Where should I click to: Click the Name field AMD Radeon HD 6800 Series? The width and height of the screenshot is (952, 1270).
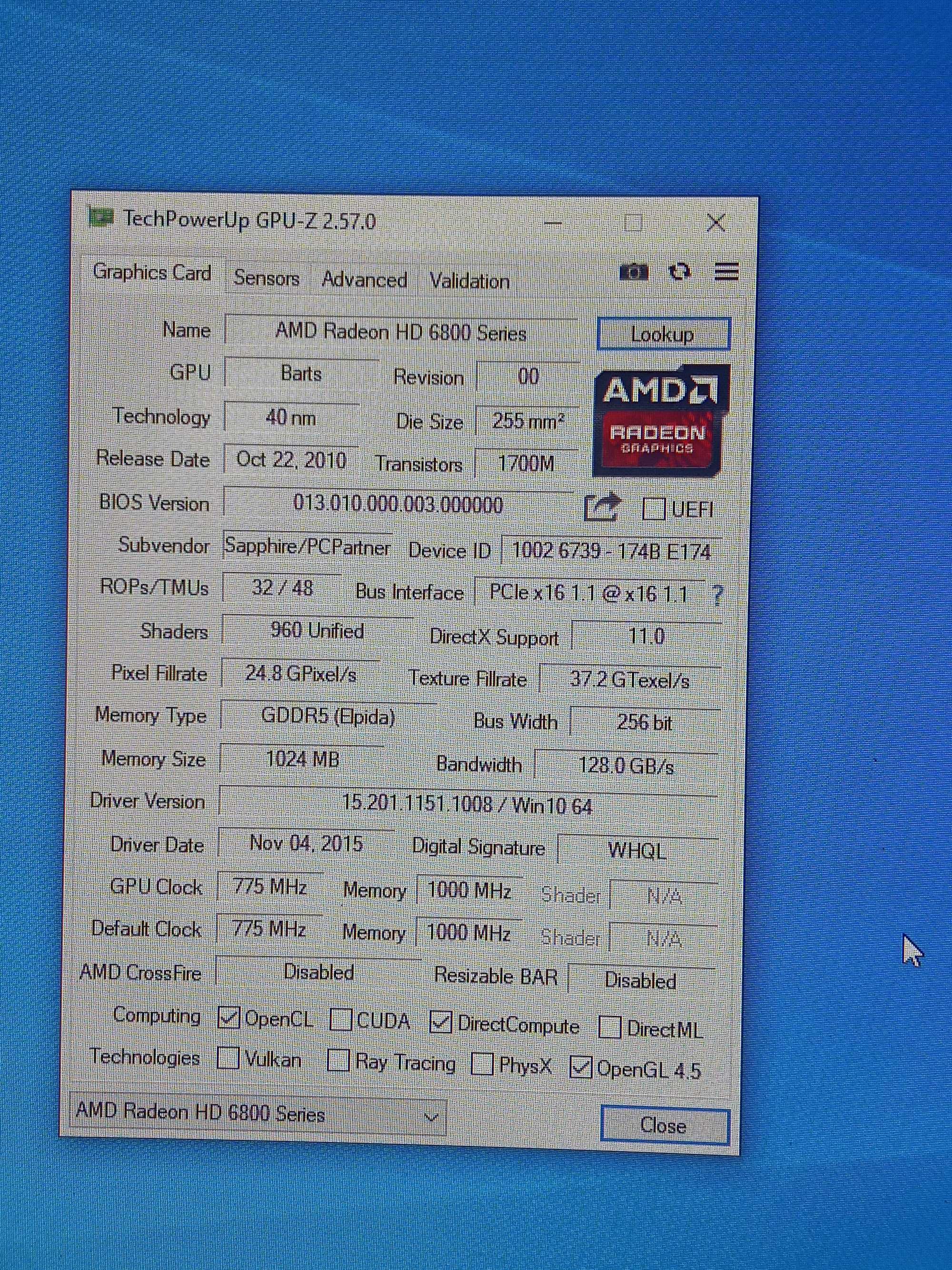pos(401,332)
